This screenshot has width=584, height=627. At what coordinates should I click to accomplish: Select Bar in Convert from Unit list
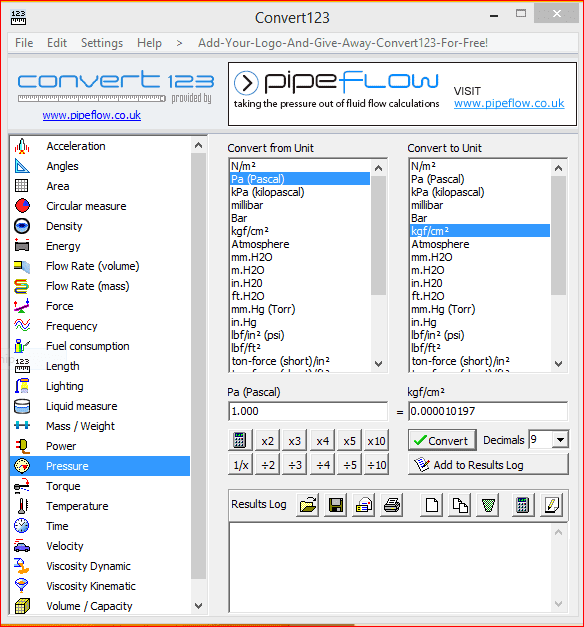tap(300, 218)
